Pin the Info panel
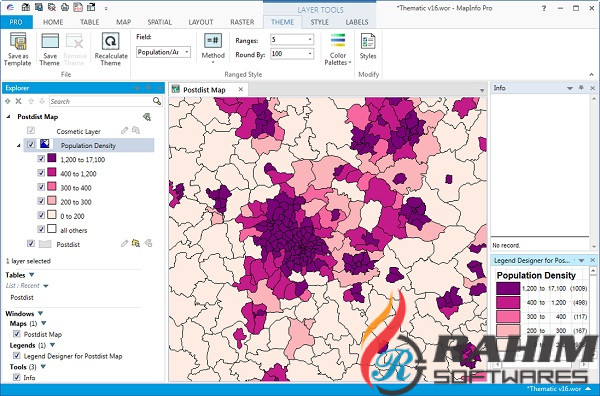The height and width of the screenshot is (396, 600). [x=581, y=88]
